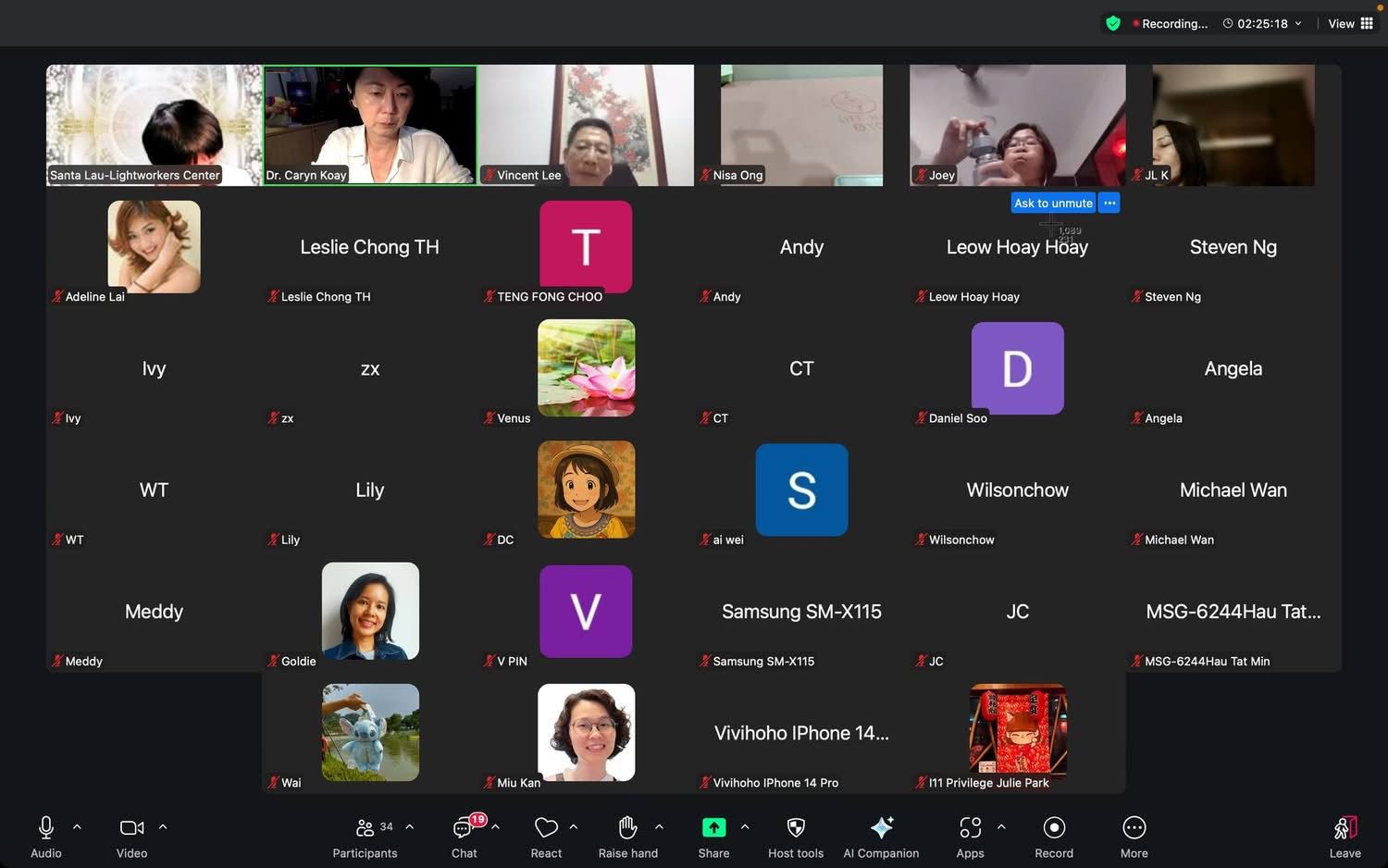The width and height of the screenshot is (1388, 868).
Task: Click Ask to unmute button
Action: [1053, 203]
